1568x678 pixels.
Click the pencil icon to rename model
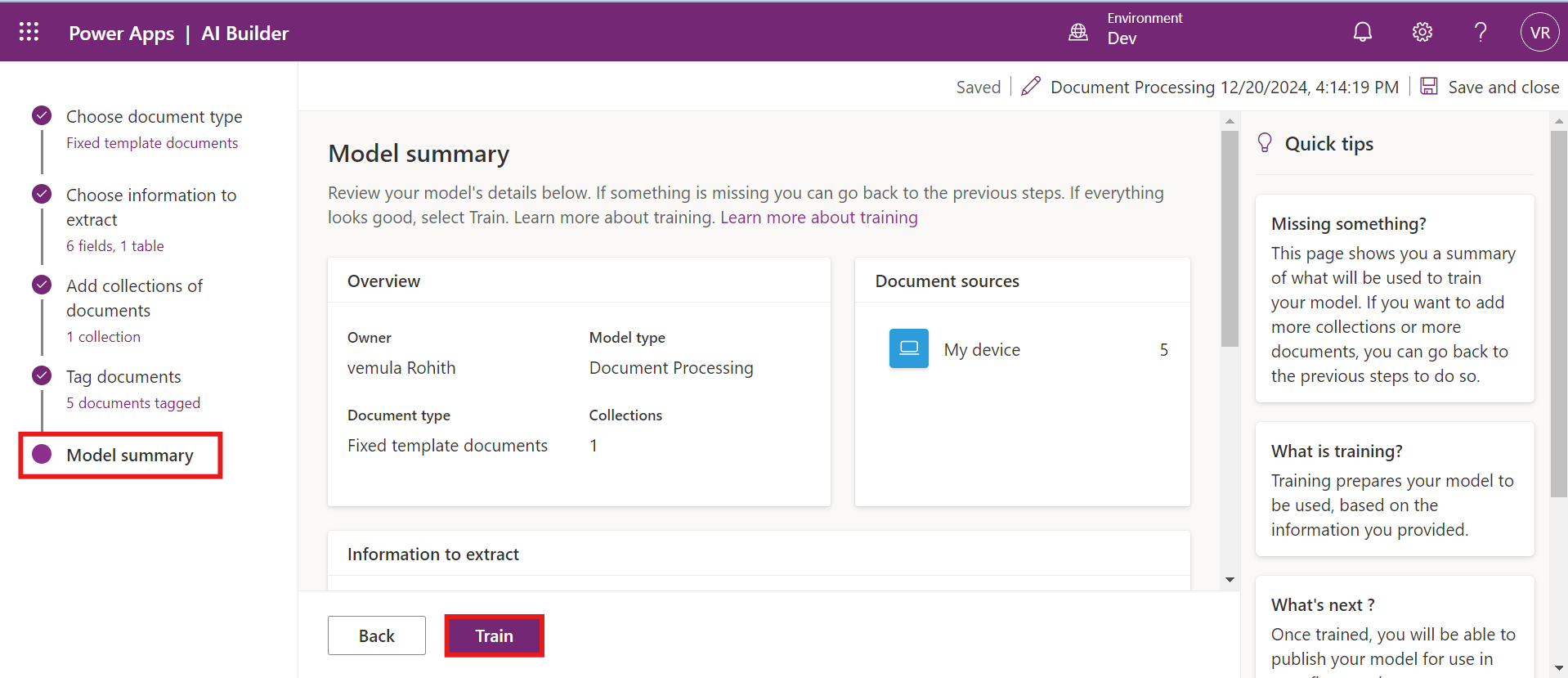point(1031,87)
